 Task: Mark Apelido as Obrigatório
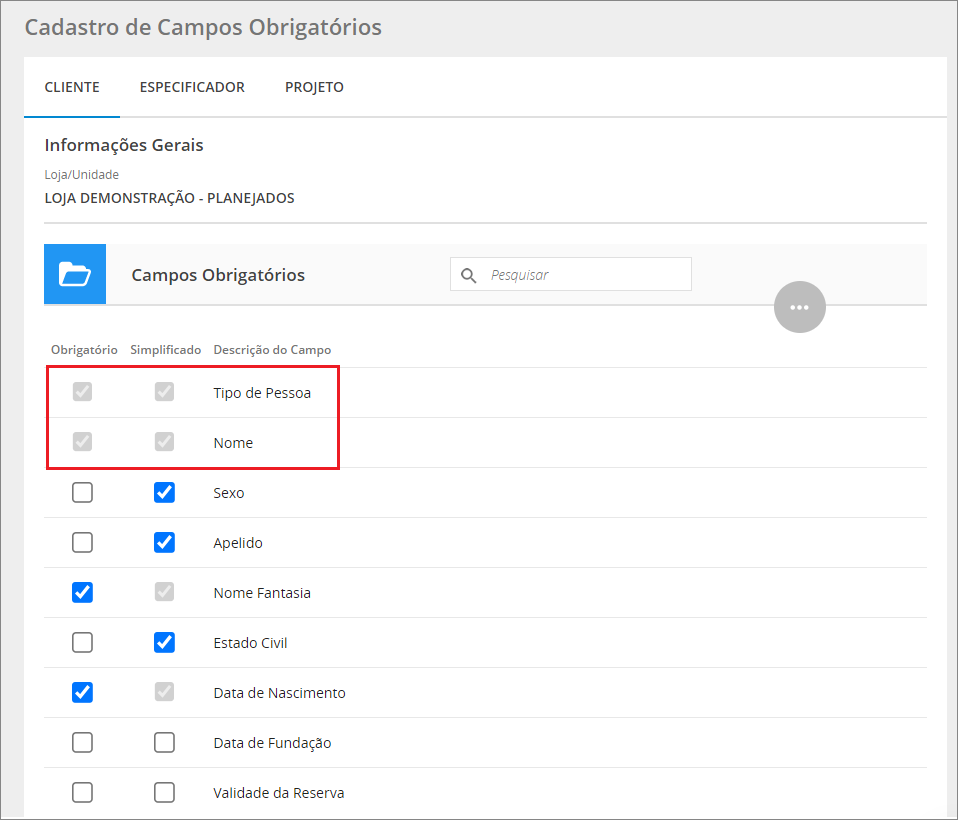point(83,542)
